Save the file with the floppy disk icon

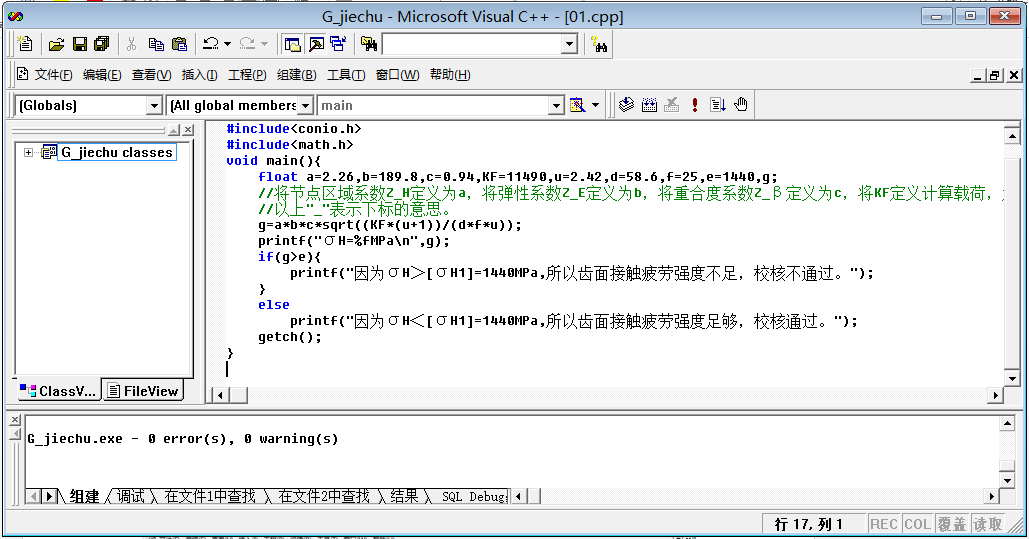tap(79, 44)
